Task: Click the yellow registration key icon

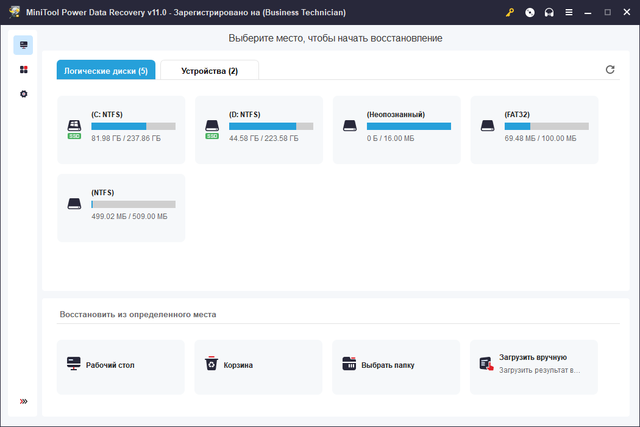Action: click(509, 13)
